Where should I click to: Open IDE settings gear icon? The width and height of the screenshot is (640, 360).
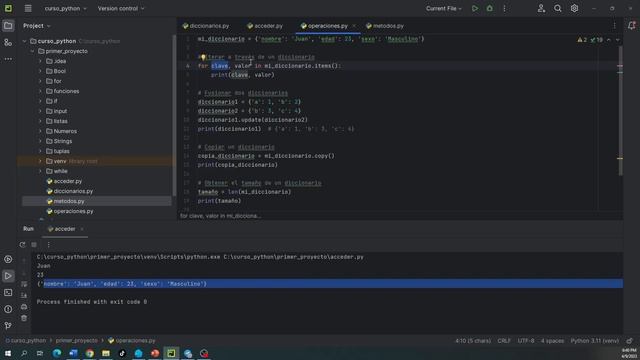point(574,9)
